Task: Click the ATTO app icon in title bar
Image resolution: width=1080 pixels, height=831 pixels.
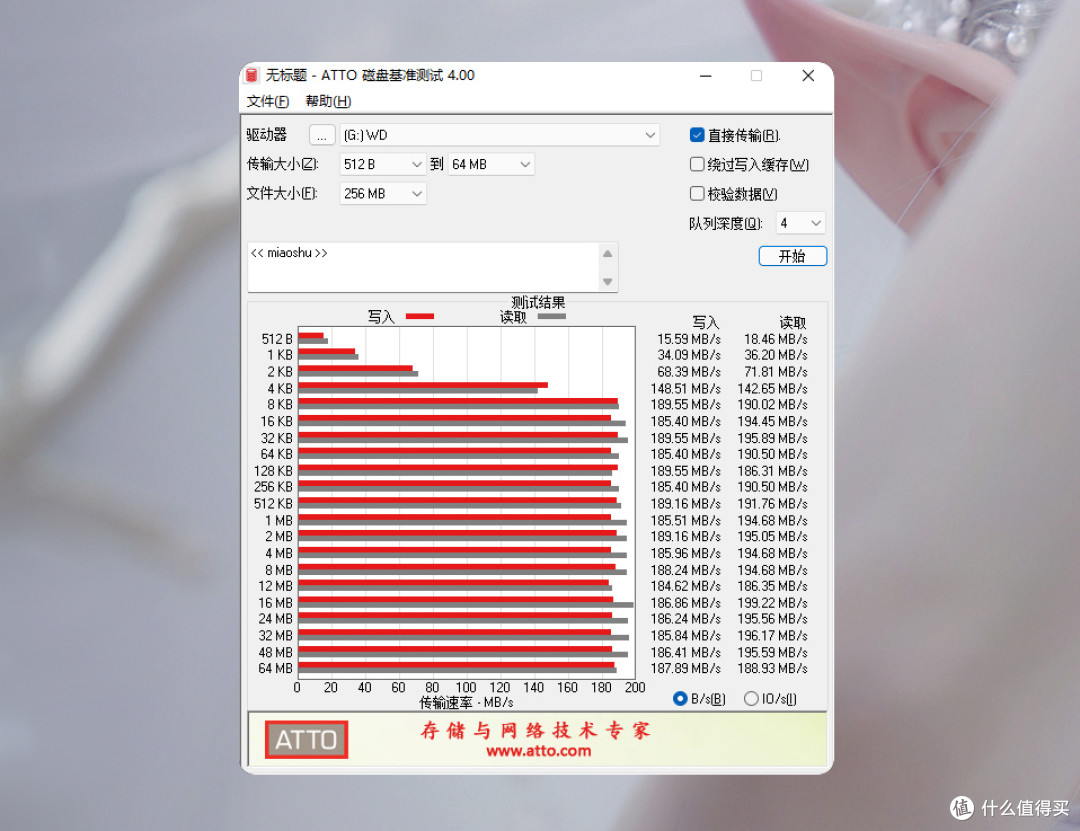Action: coord(252,75)
